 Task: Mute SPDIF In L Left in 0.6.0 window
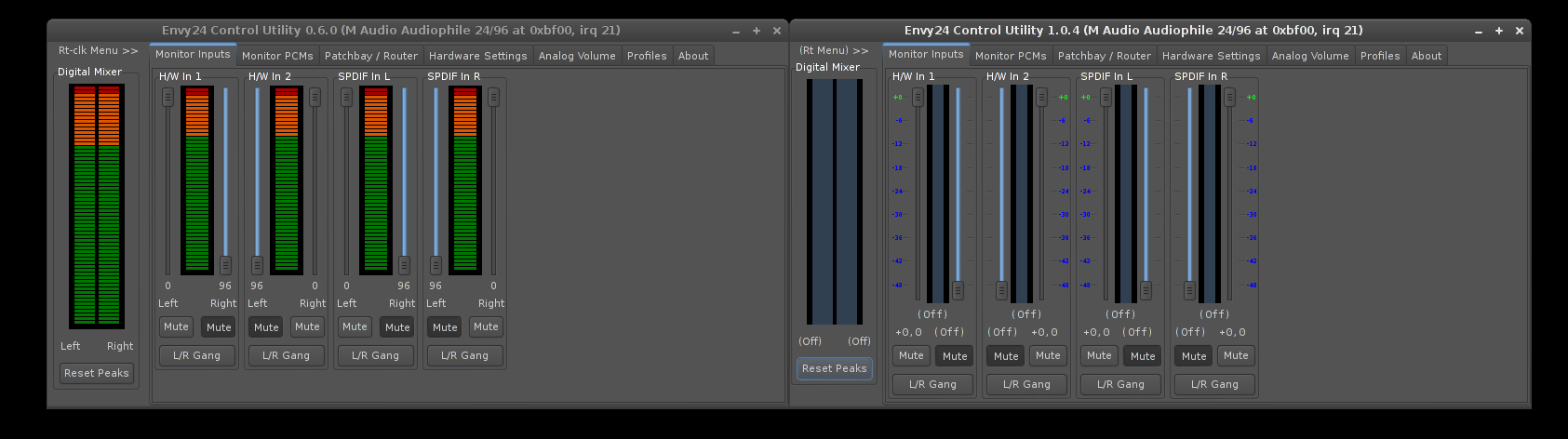click(x=355, y=326)
